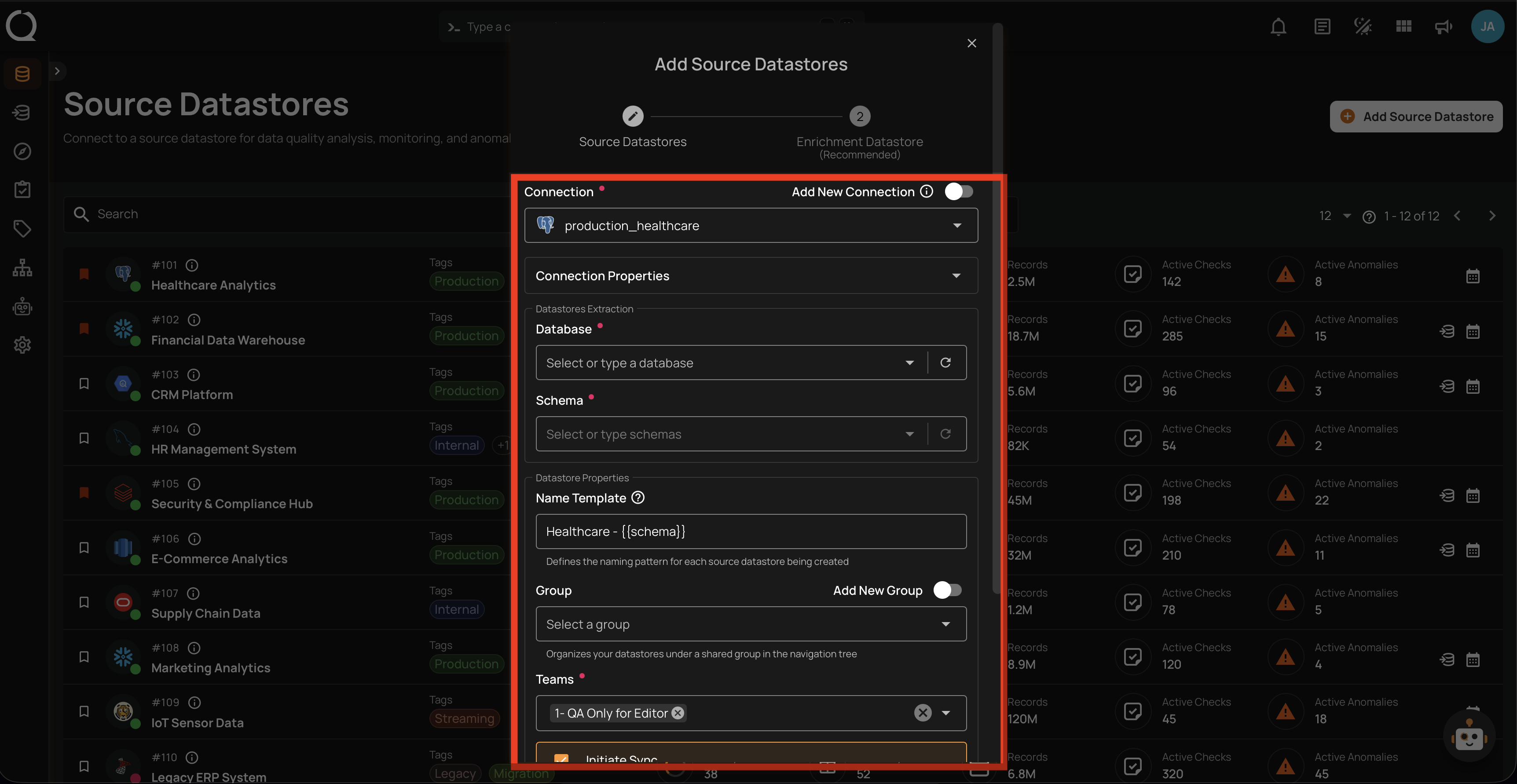Click the Name Template help icon
The image size is (1517, 784).
point(638,498)
